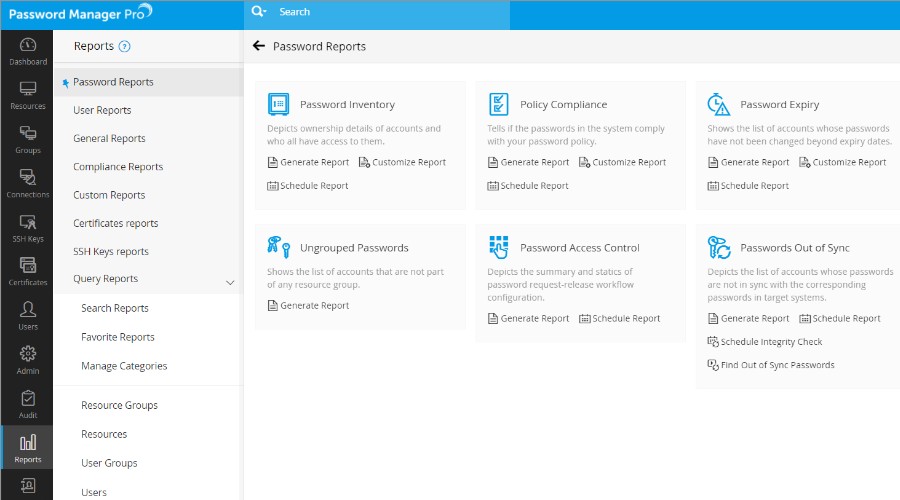Screen dimensions: 900x500
Task: Open Favorite Reports entry
Action: click(x=118, y=337)
